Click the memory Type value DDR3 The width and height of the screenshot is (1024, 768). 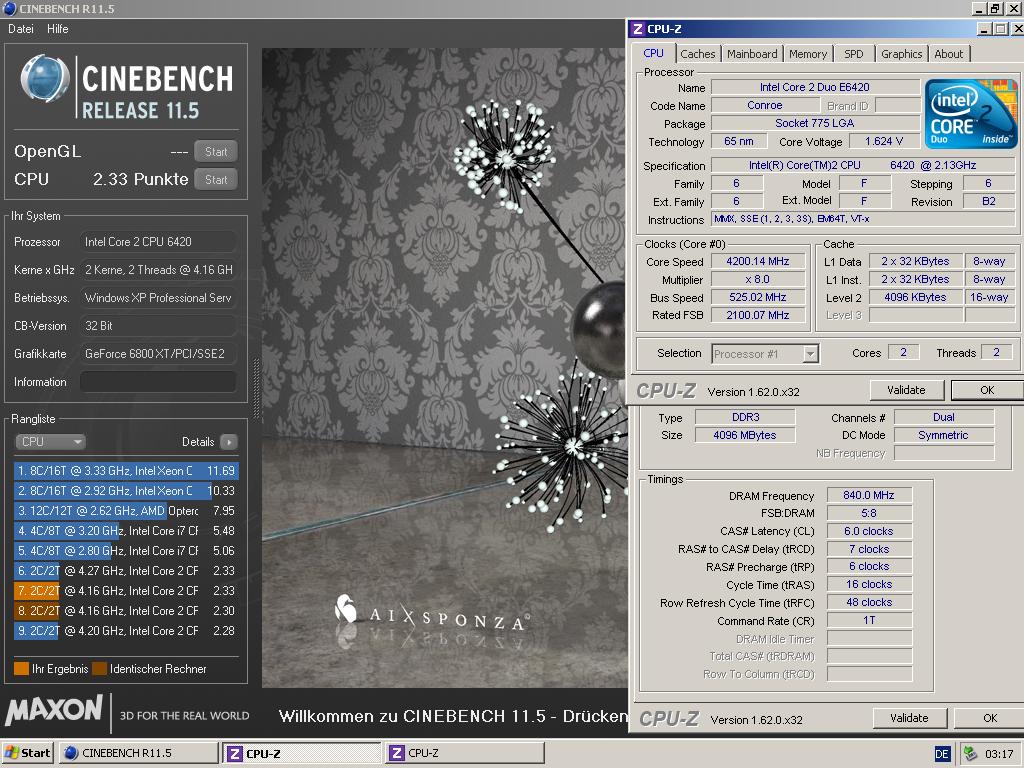point(745,417)
